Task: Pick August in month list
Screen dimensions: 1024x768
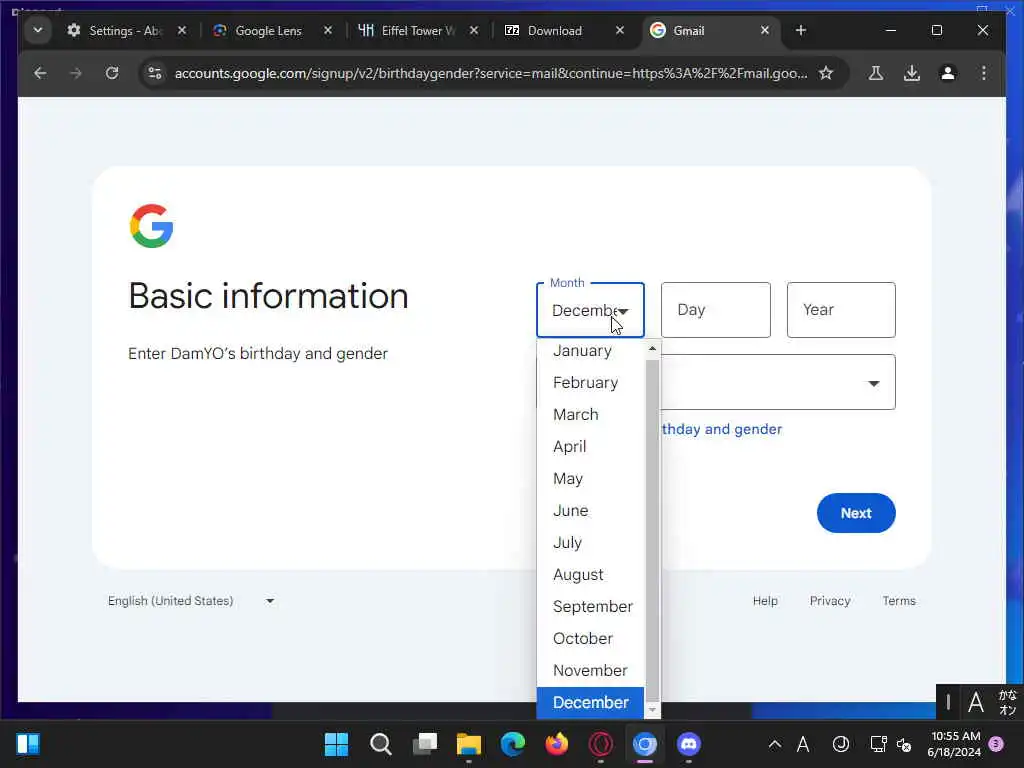Action: pos(590,575)
